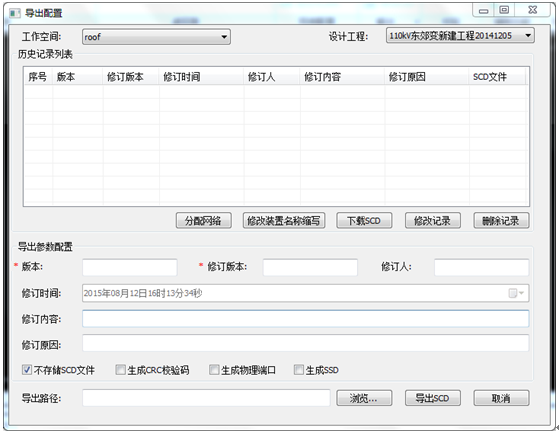Click the SCD文件 column header
The image size is (559, 435).
pyautogui.click(x=498, y=77)
